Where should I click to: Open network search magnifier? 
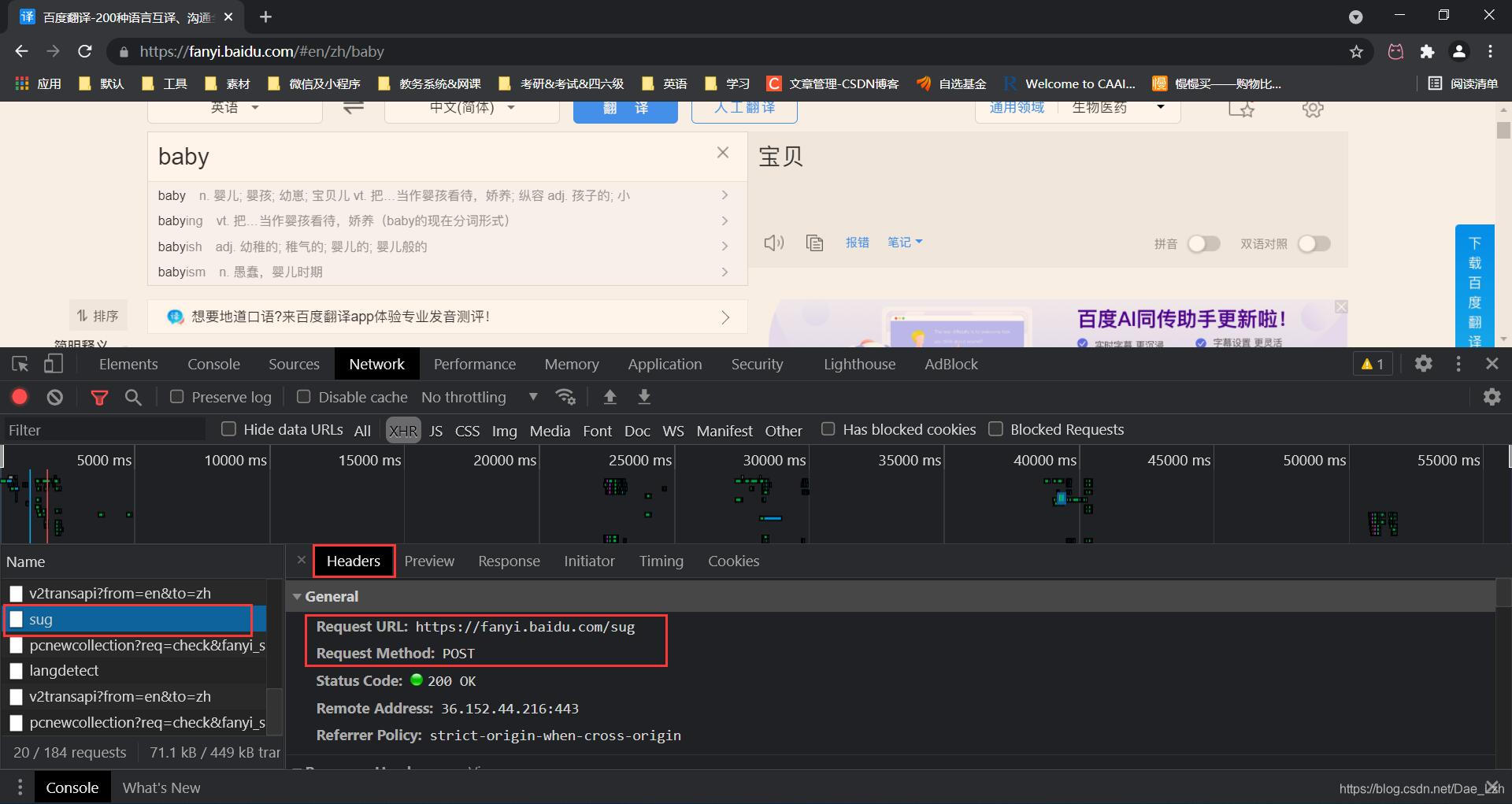(133, 398)
